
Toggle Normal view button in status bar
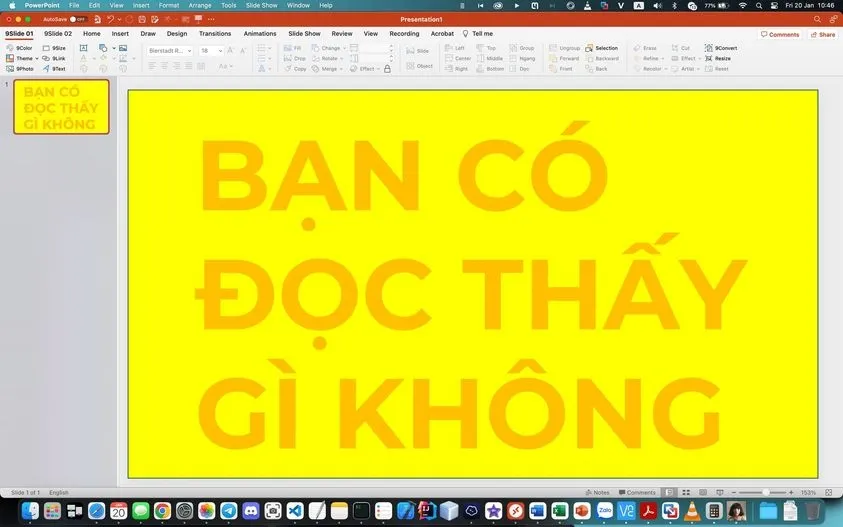coord(670,492)
